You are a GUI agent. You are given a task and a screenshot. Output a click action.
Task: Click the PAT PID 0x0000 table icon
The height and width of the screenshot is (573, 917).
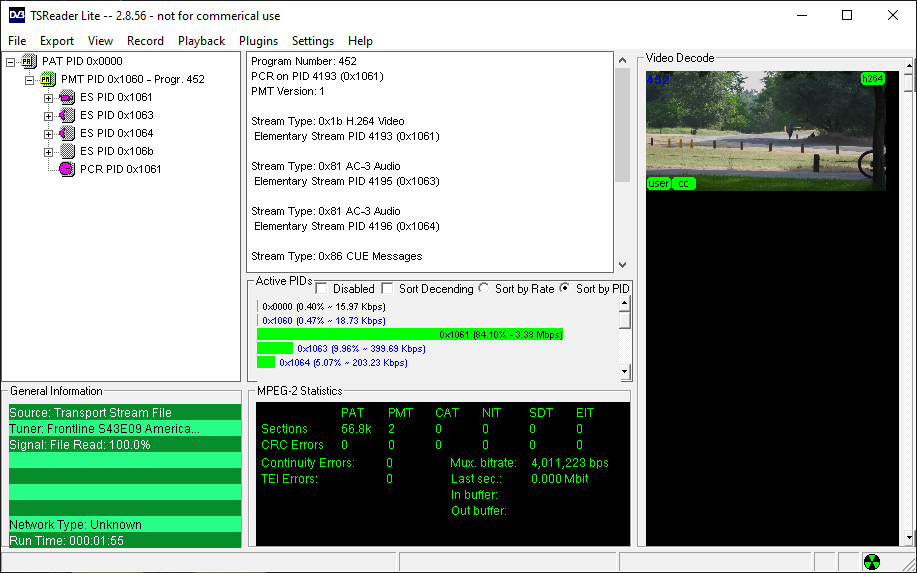28,61
